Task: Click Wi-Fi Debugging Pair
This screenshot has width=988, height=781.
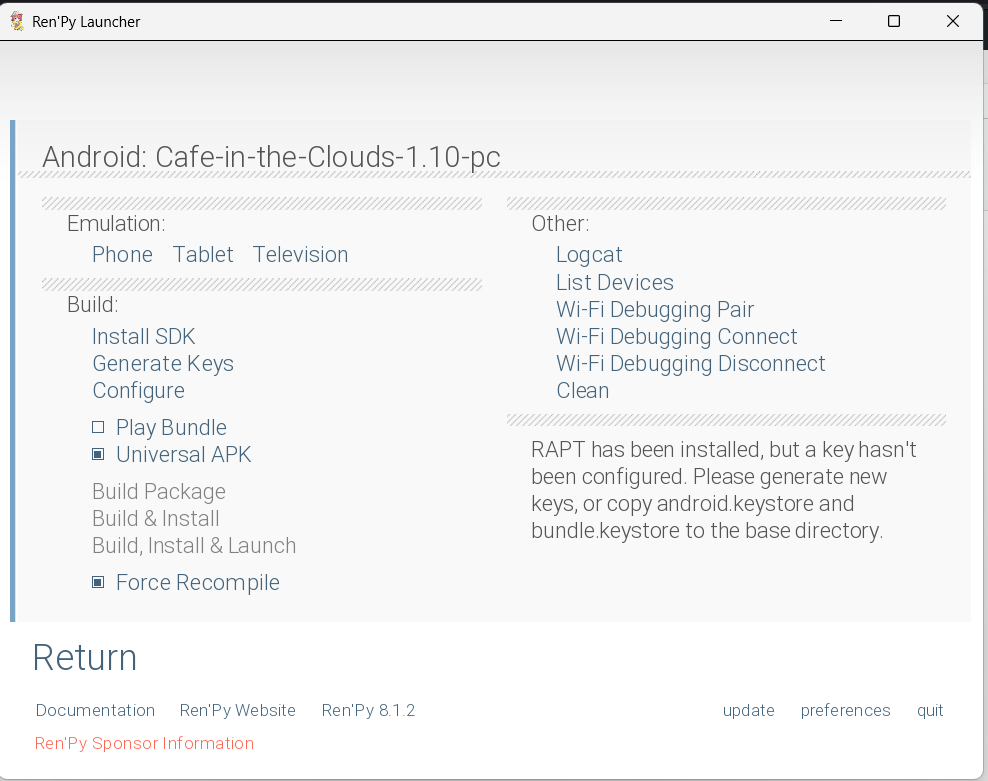Action: (x=655, y=310)
